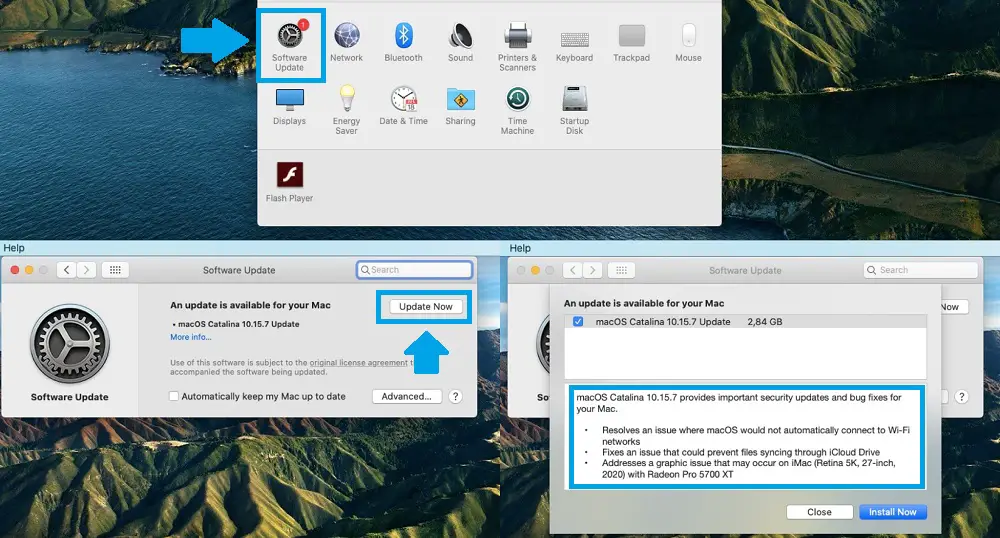Open Startup Disk preferences
The width and height of the screenshot is (1000, 538).
coord(574,108)
